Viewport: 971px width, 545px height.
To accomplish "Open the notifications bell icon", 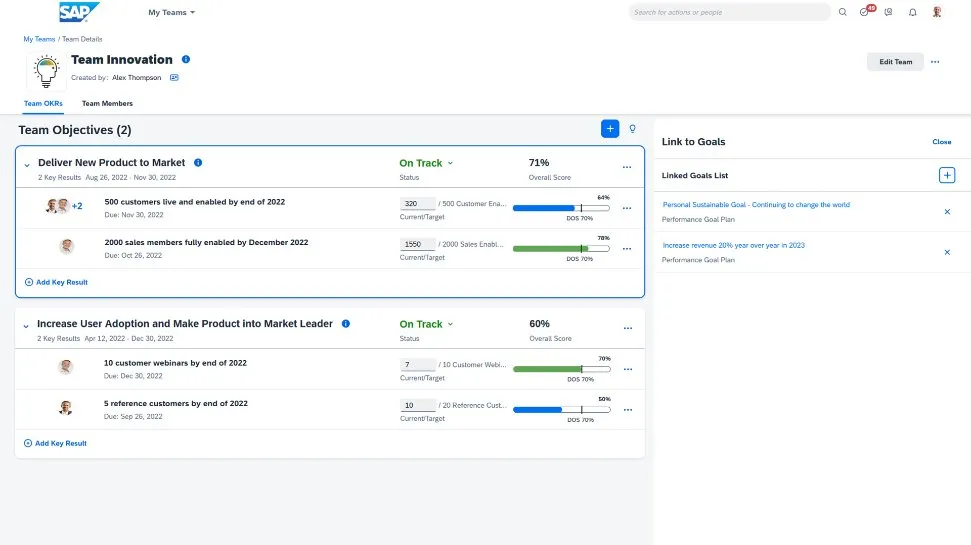I will tap(912, 12).
